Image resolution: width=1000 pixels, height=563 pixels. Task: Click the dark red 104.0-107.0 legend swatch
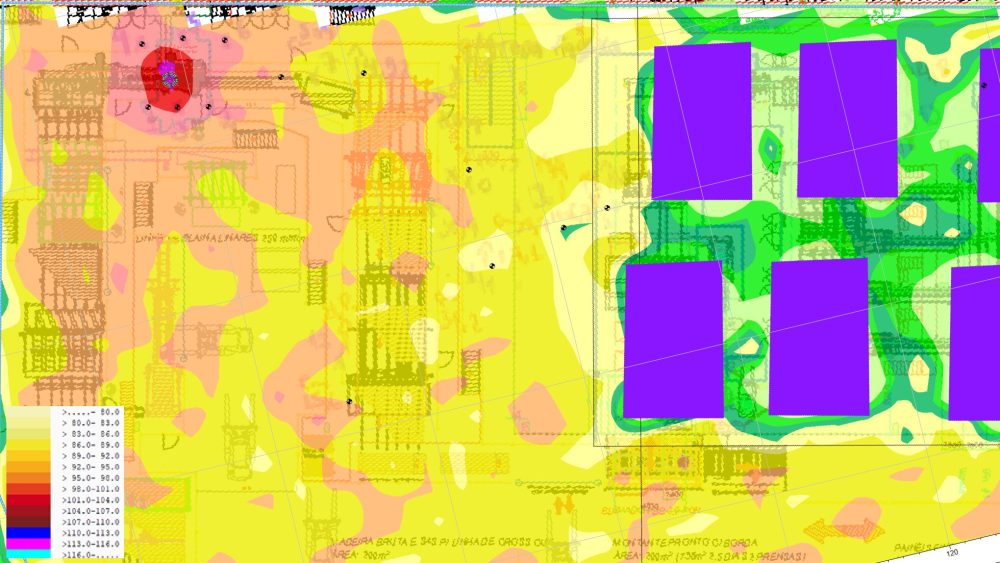click(x=28, y=511)
